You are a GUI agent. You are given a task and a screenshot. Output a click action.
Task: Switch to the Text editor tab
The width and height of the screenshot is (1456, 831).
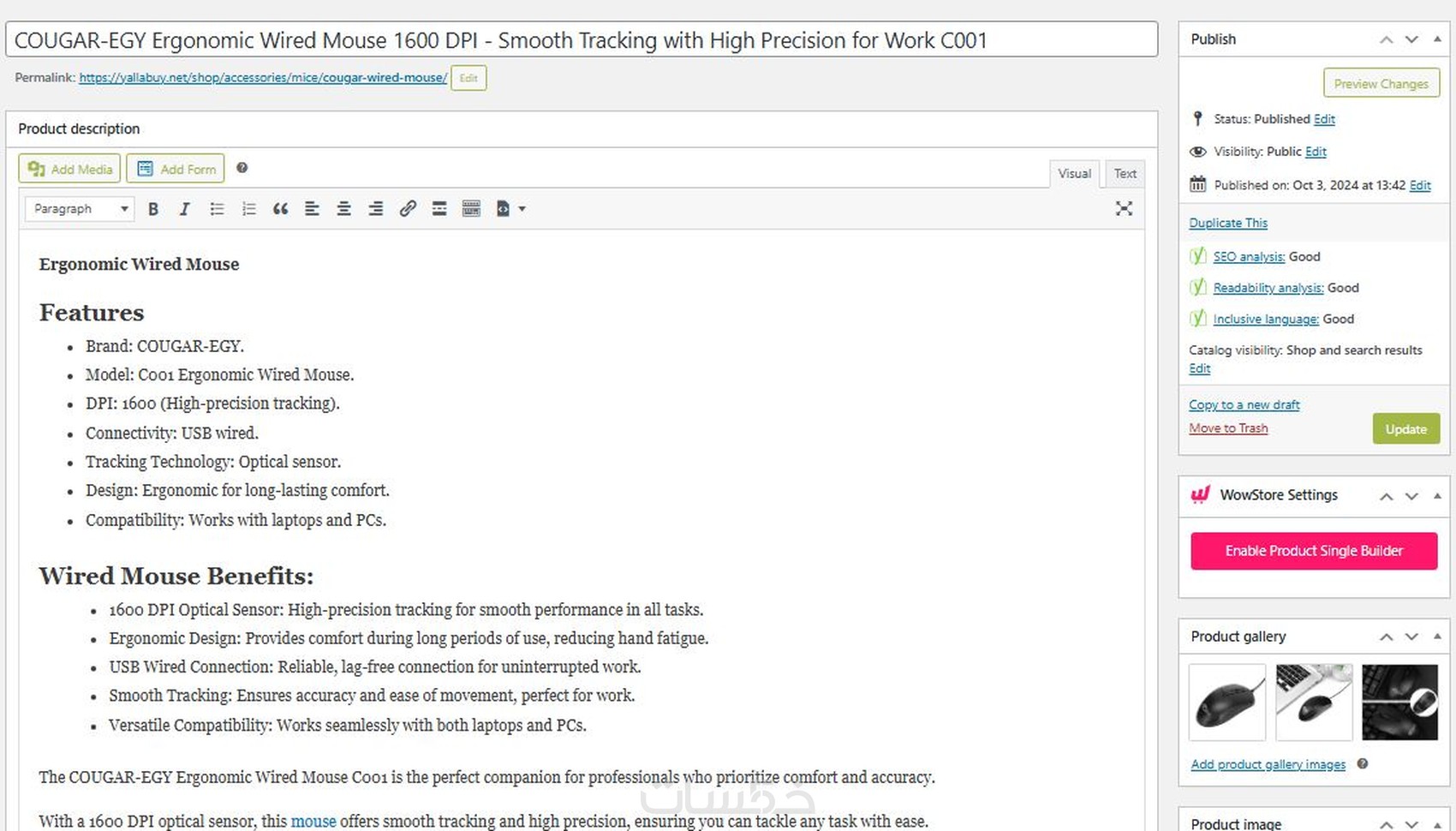pos(1125,174)
